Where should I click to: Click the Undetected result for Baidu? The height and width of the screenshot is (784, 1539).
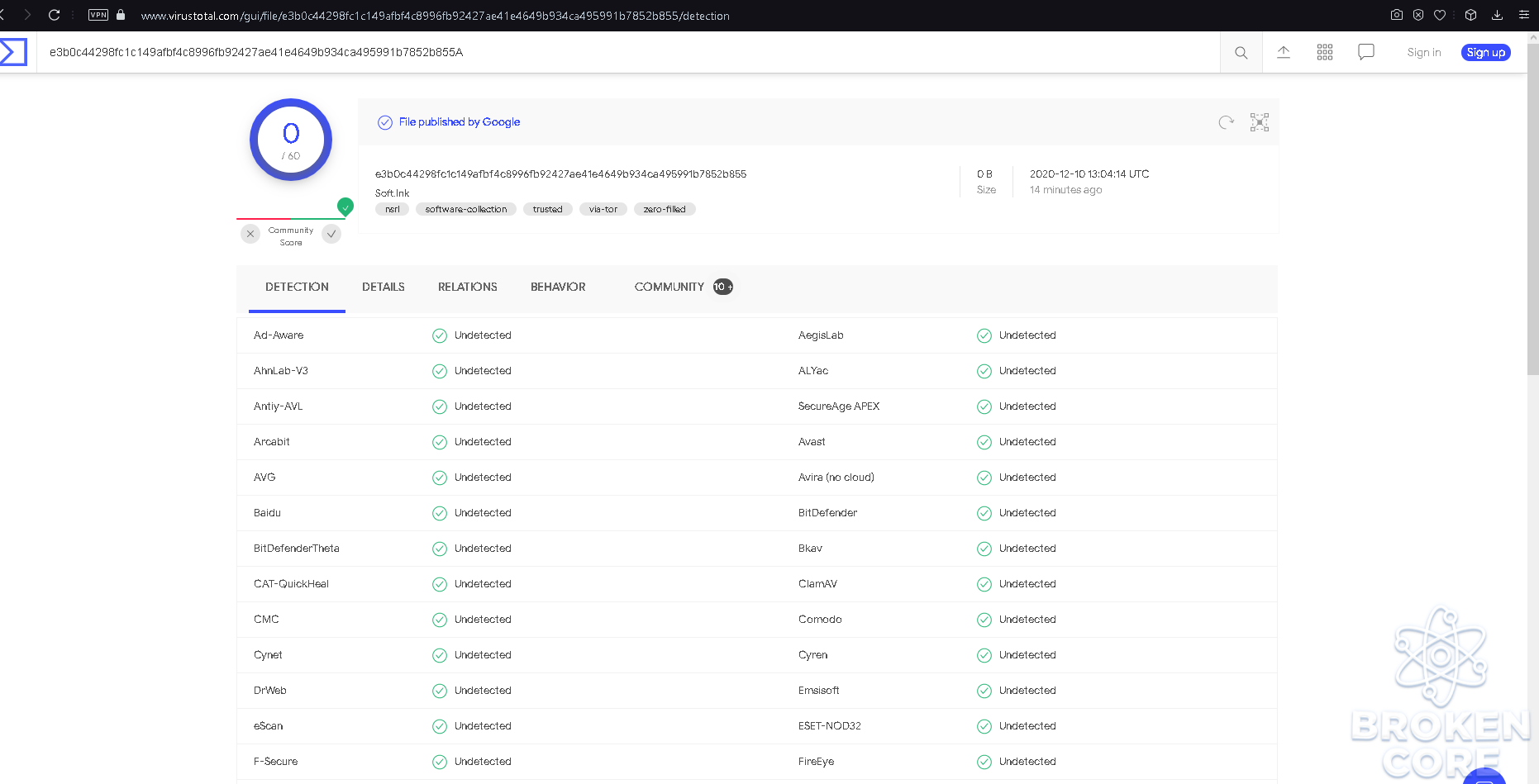click(483, 513)
